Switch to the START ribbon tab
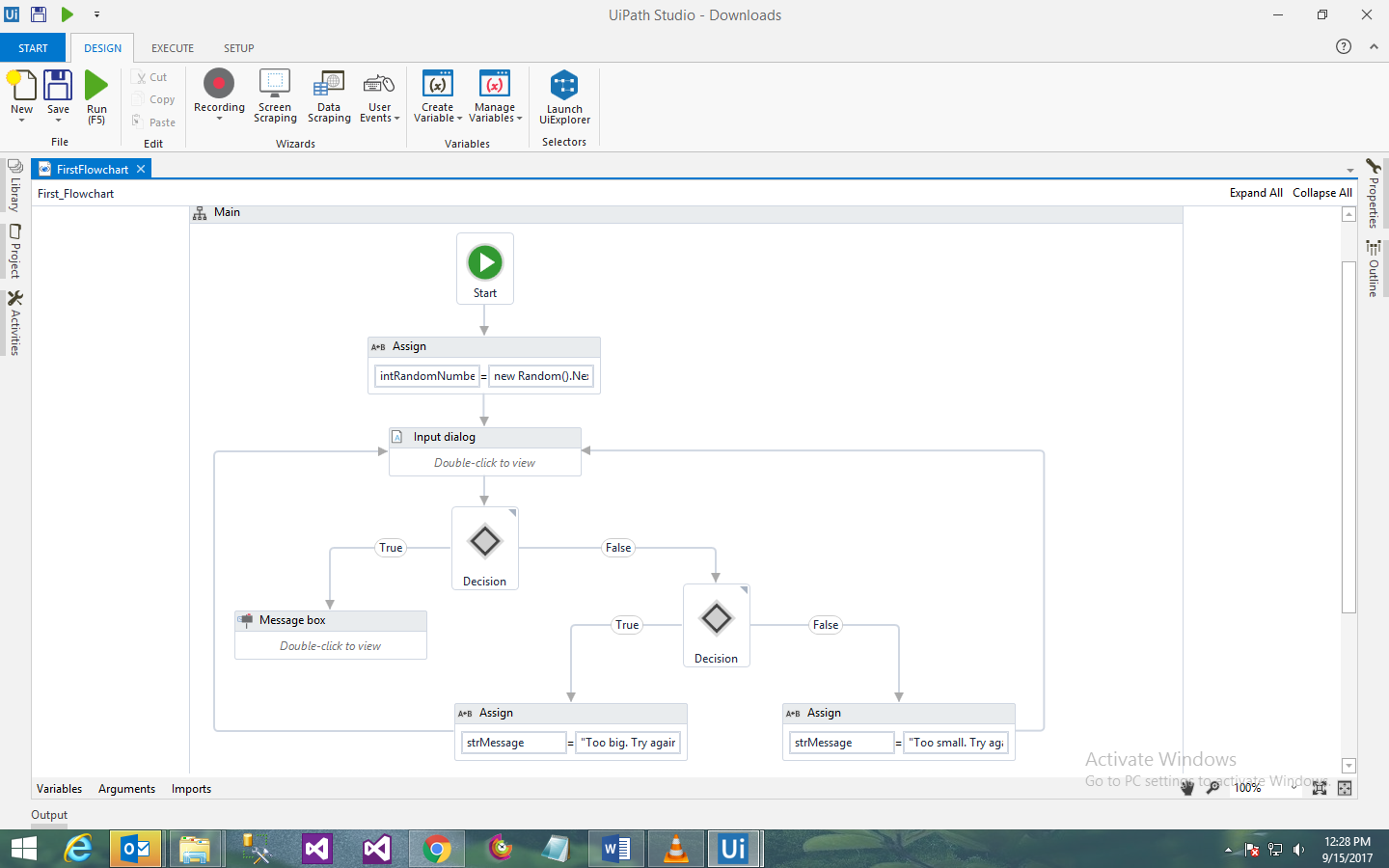The height and width of the screenshot is (868, 1389). coord(33,48)
